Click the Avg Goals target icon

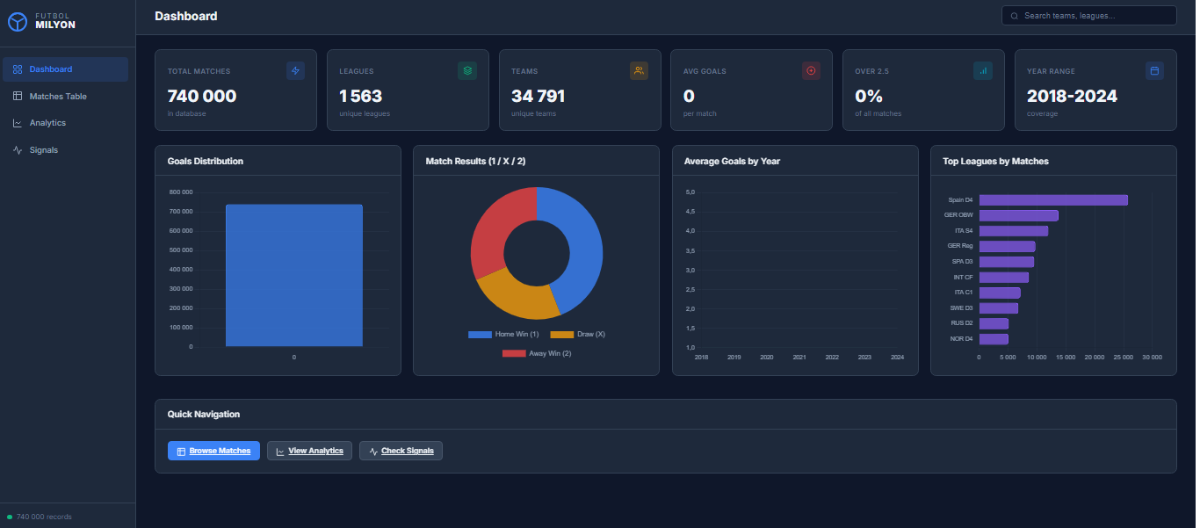pyautogui.click(x=811, y=71)
